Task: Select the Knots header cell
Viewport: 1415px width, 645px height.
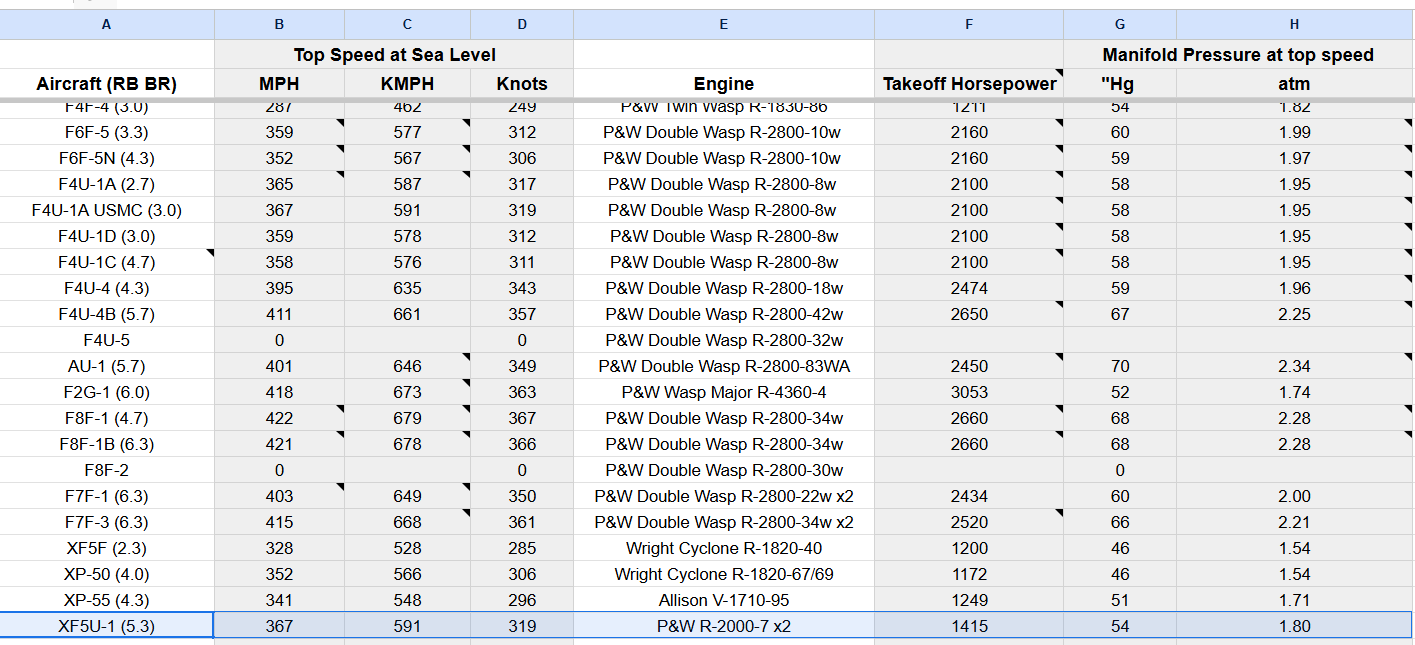Action: pyautogui.click(x=522, y=84)
